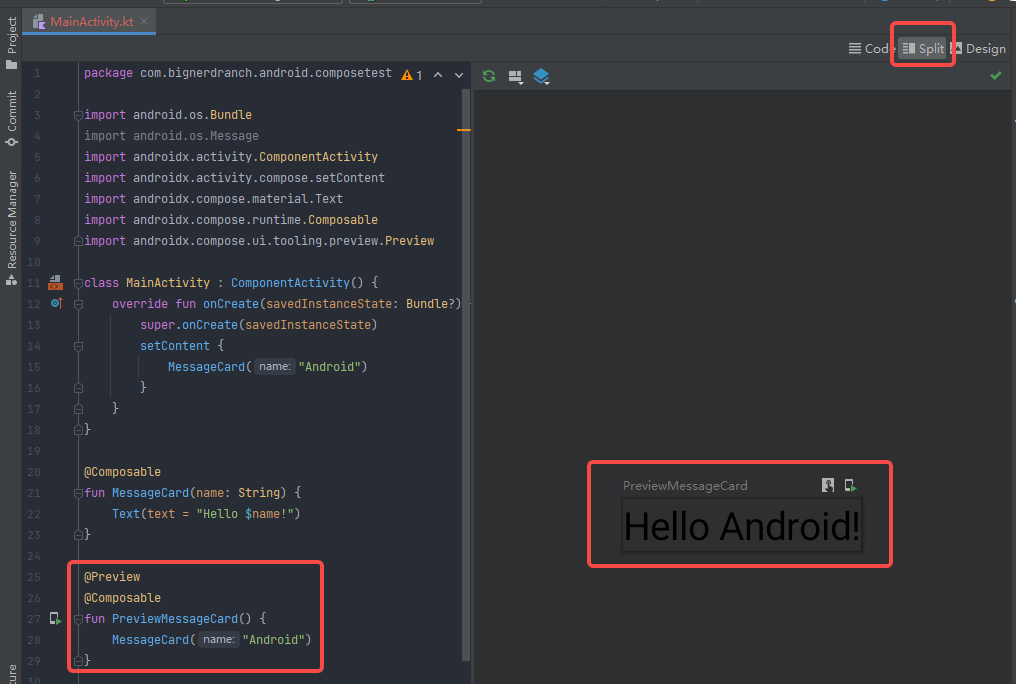This screenshot has height=684, width=1016.
Task: Click the previous warning up arrow
Action: 439,73
